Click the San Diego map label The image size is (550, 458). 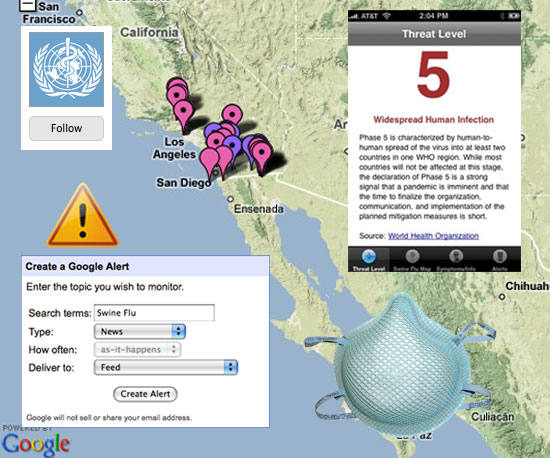[184, 183]
